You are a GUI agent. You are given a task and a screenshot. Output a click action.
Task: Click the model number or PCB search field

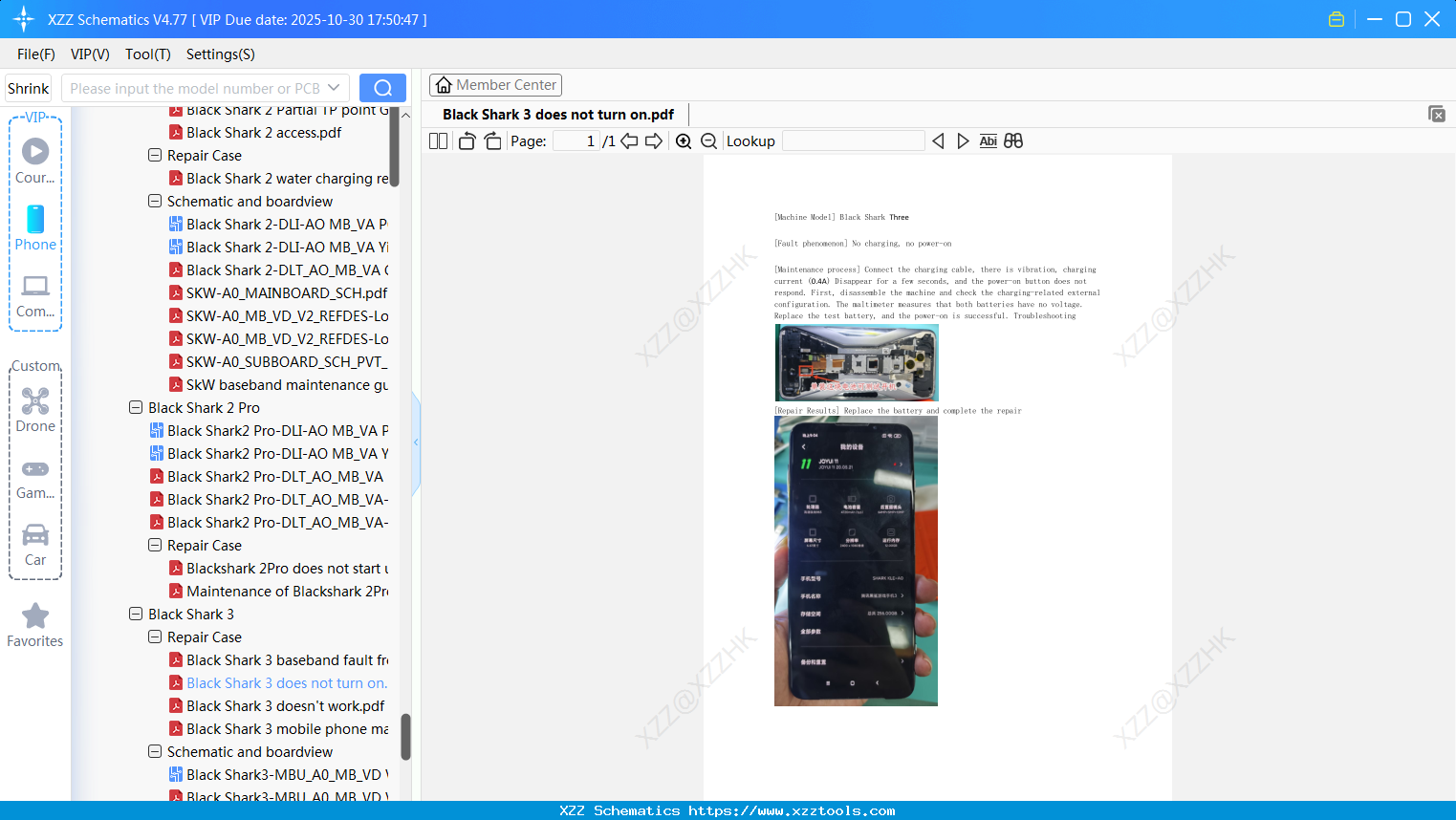tap(194, 88)
